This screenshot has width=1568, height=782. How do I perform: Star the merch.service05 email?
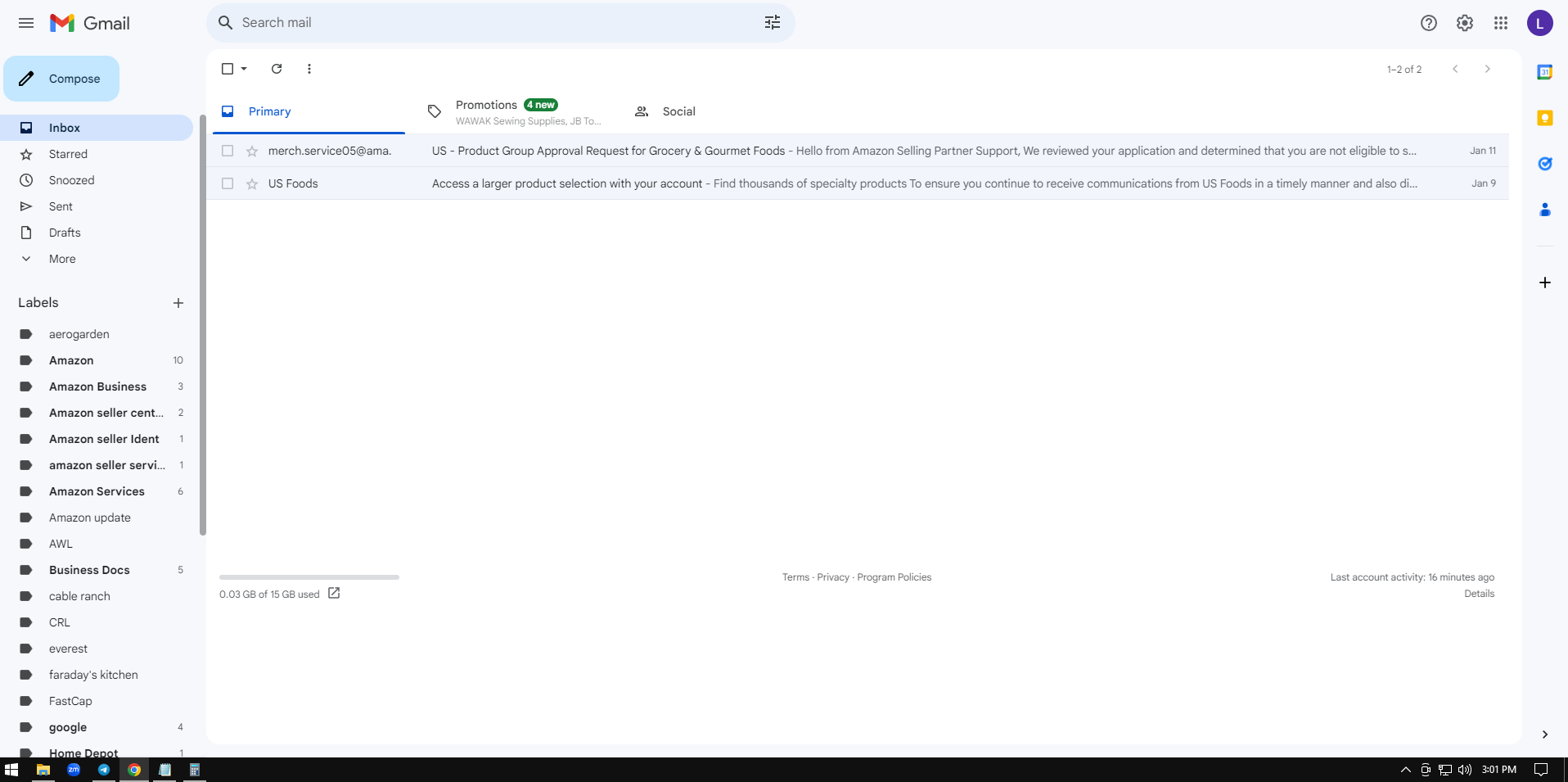252,151
